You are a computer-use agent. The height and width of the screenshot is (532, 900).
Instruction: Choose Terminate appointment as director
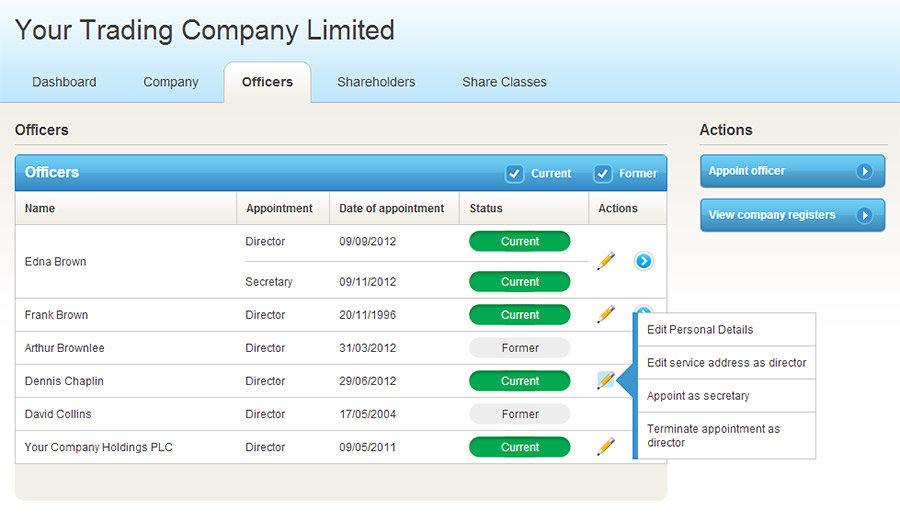(713, 435)
